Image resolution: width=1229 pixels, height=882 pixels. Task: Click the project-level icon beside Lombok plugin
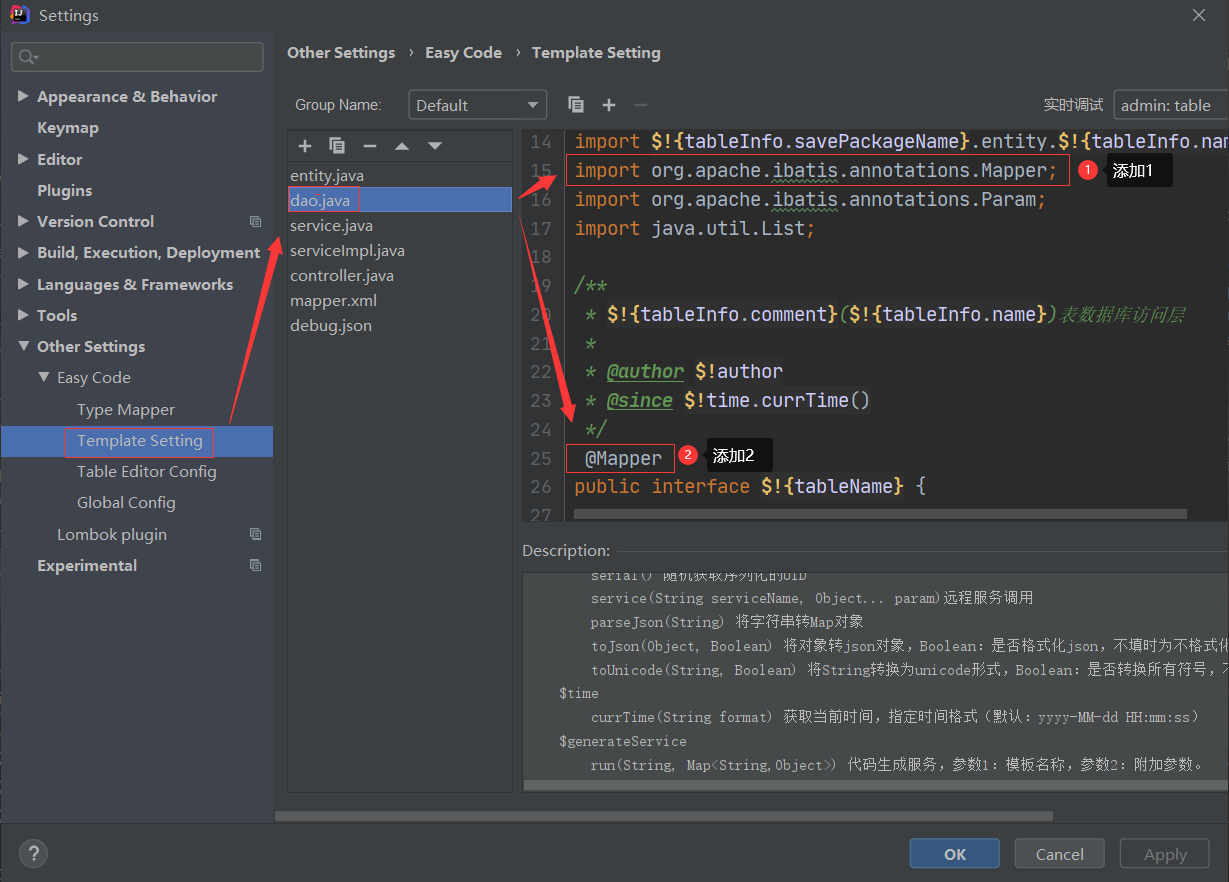tap(255, 534)
